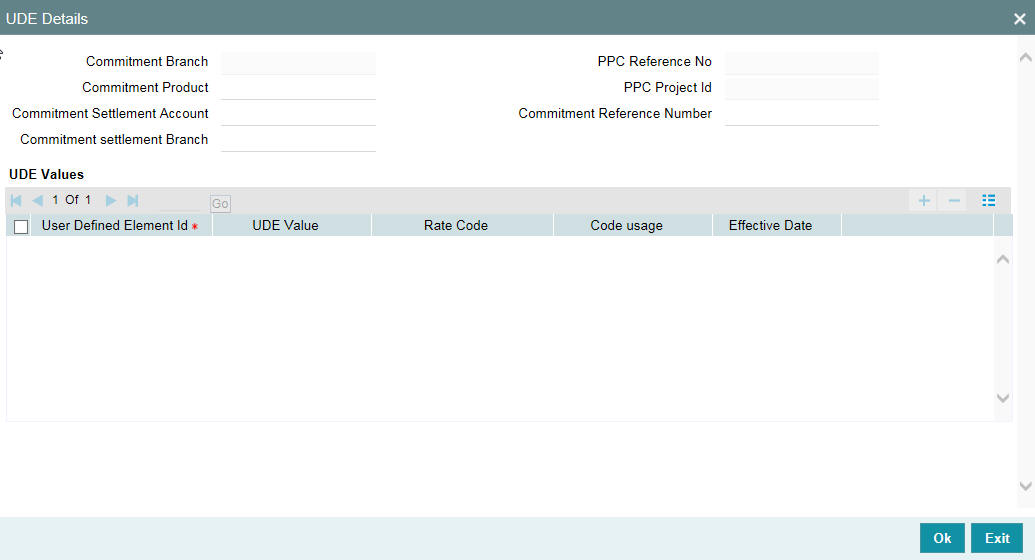Go to first page of UDE Values
This screenshot has width=1035, height=560.
coord(17,200)
